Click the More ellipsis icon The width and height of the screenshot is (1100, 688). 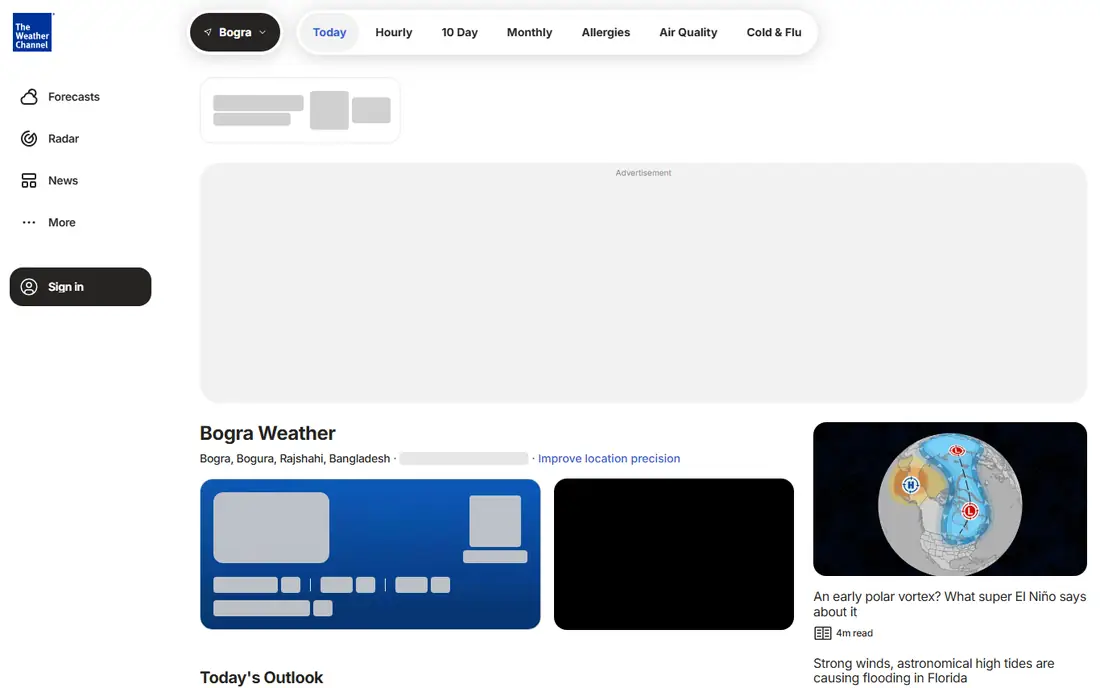(29, 222)
